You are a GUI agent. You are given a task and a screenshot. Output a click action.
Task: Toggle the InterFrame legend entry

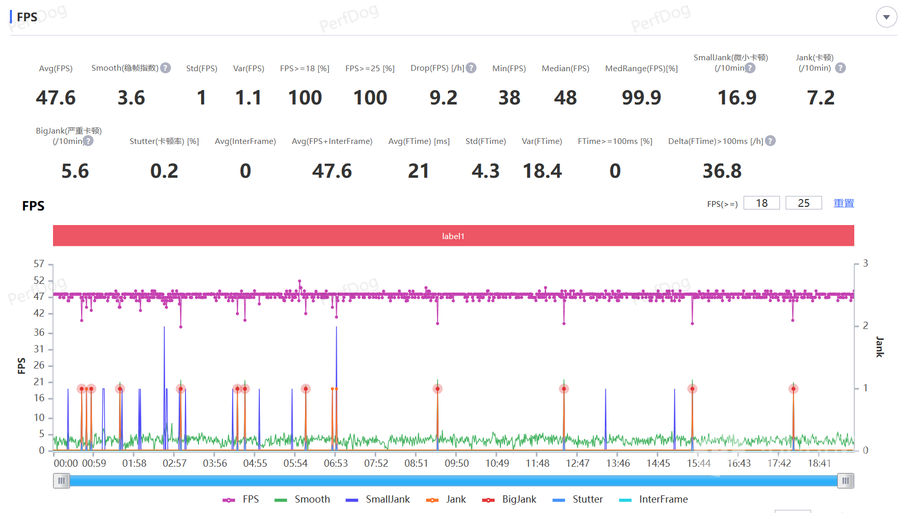(653, 499)
